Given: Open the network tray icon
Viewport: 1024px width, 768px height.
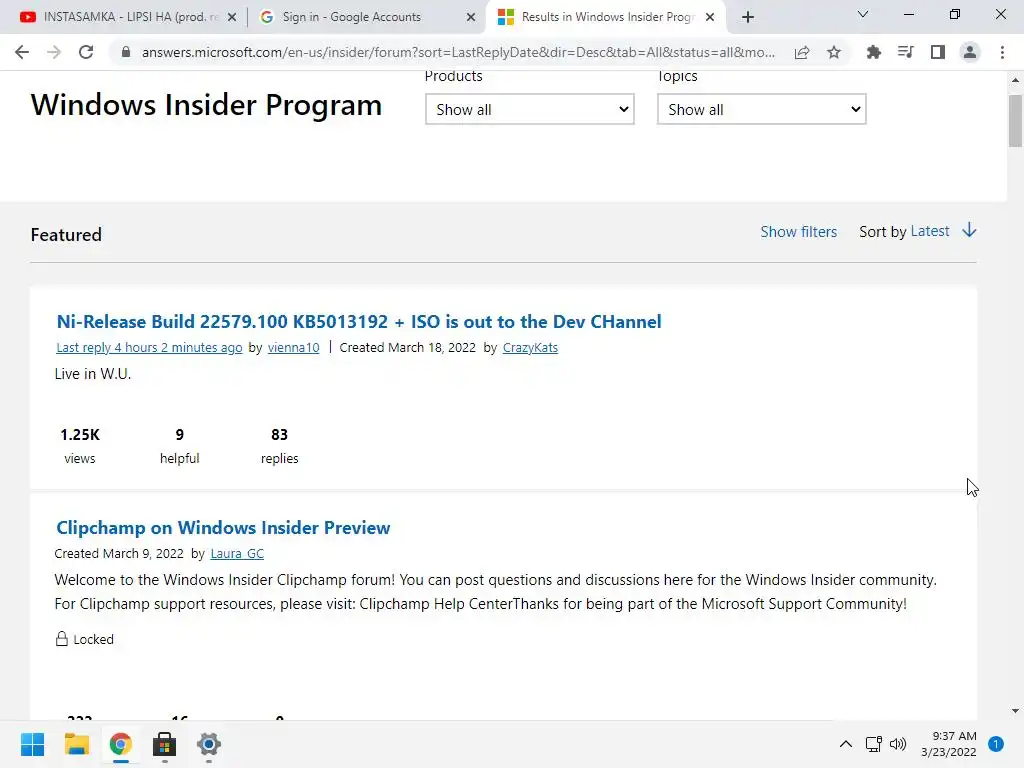Looking at the screenshot, I should (x=873, y=744).
